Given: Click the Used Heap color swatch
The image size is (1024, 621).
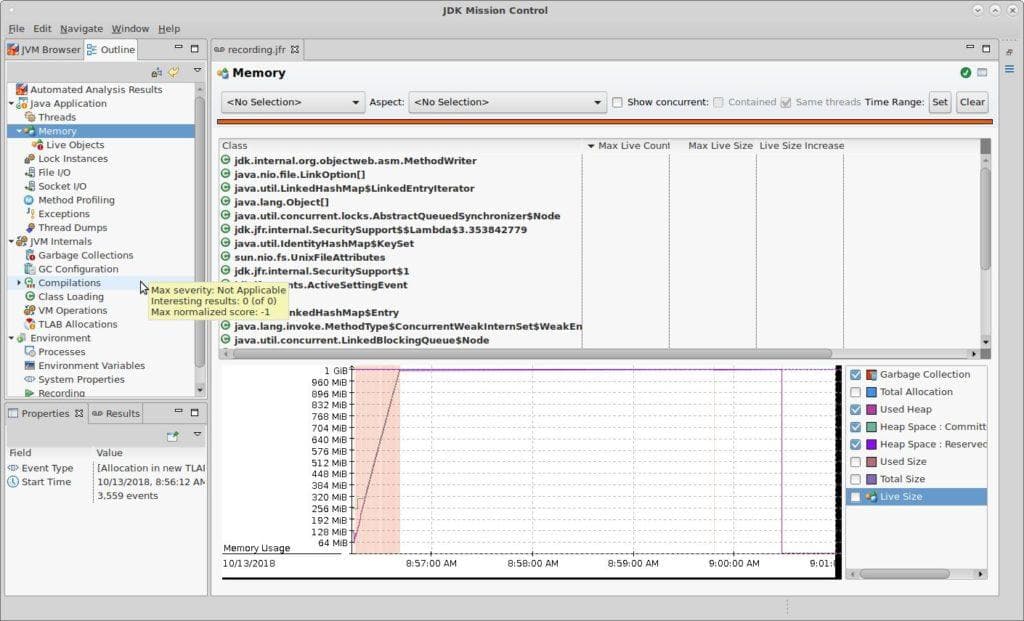Looking at the screenshot, I should point(871,409).
